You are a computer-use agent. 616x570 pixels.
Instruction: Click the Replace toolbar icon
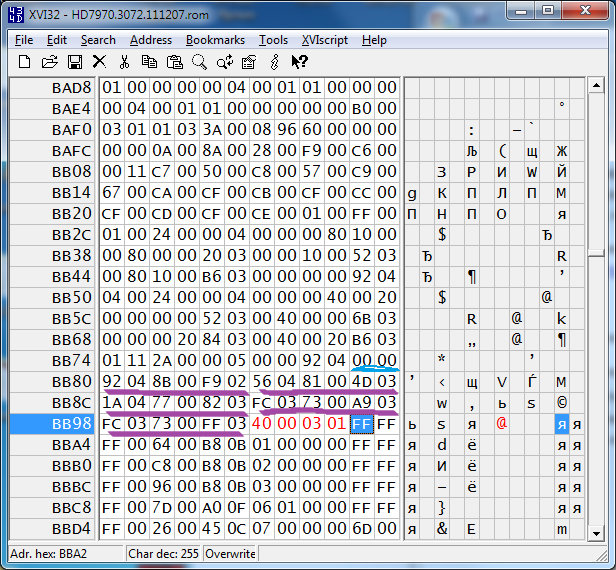click(225, 62)
